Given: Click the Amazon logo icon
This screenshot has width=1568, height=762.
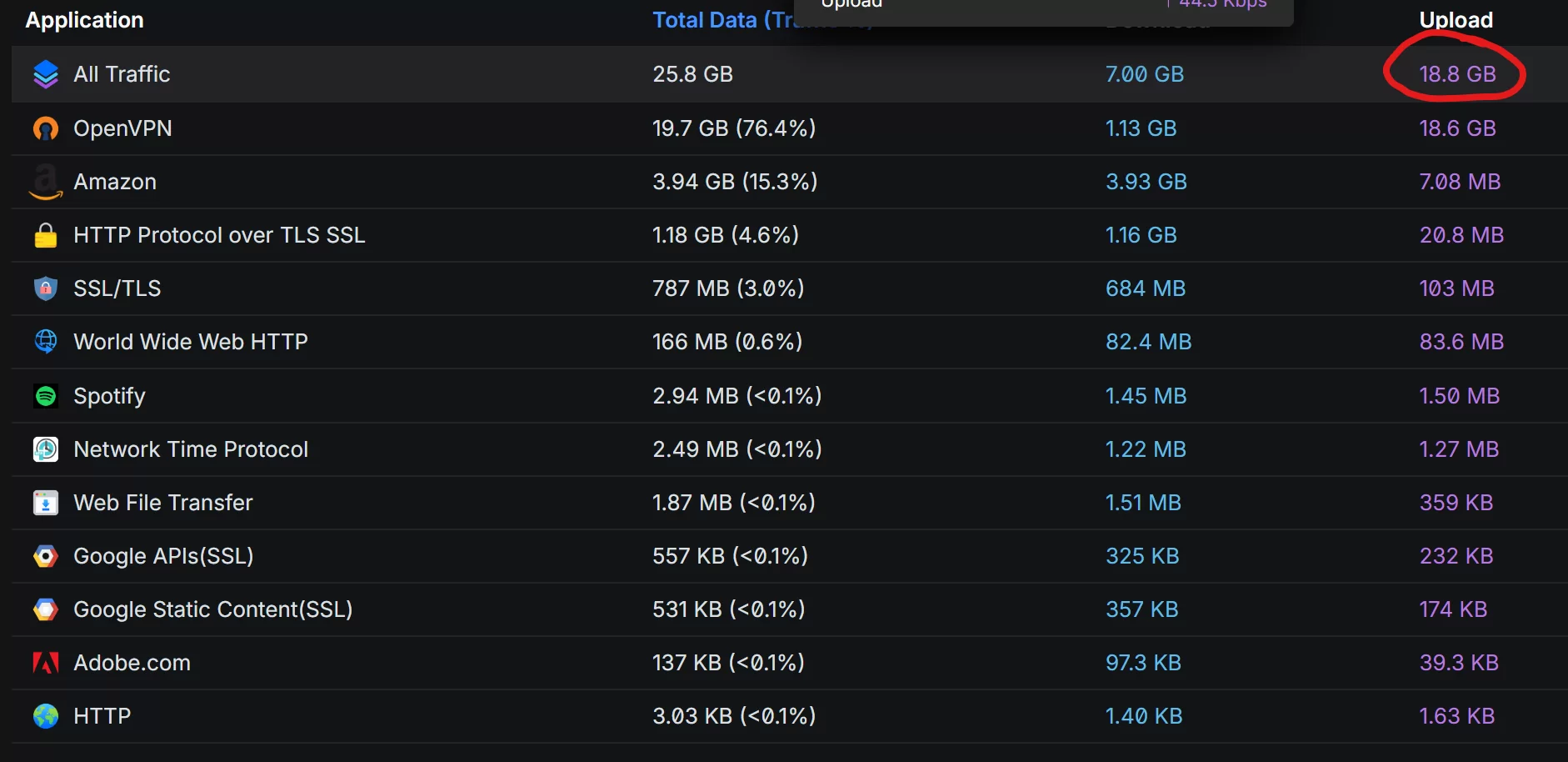Looking at the screenshot, I should click(x=46, y=182).
